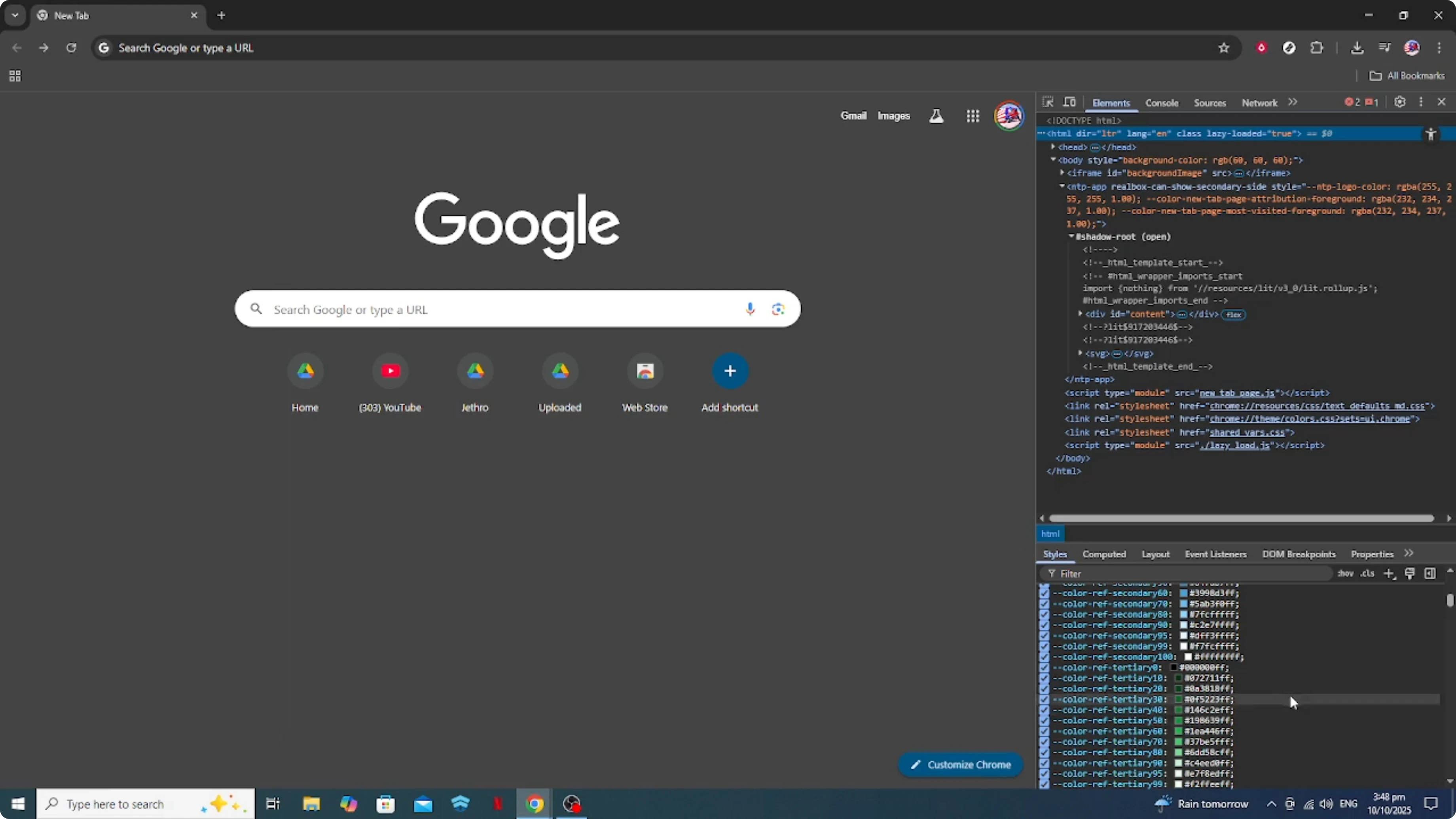Open the YouTube shortcut tile
The image size is (1456, 819).
(390, 383)
